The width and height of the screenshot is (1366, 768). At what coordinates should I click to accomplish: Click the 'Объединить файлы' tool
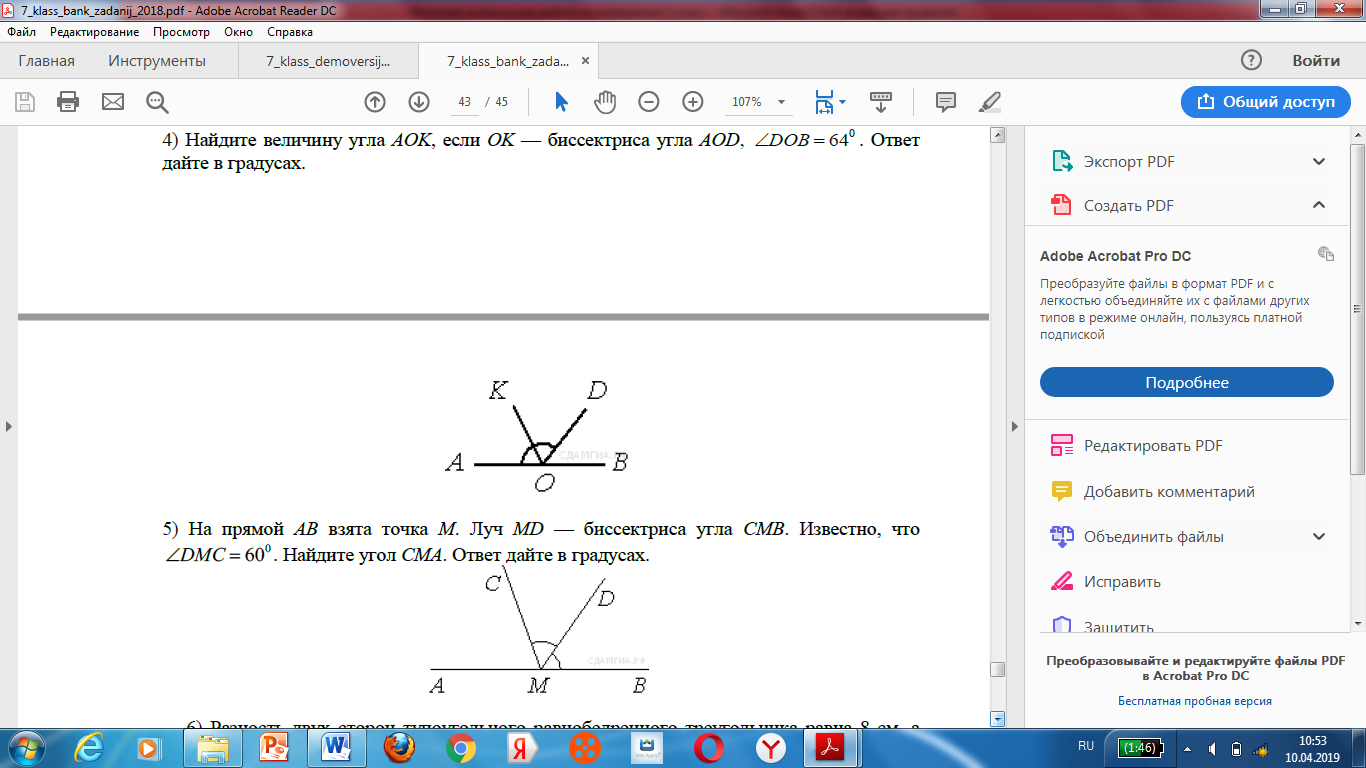pyautogui.click(x=1136, y=536)
